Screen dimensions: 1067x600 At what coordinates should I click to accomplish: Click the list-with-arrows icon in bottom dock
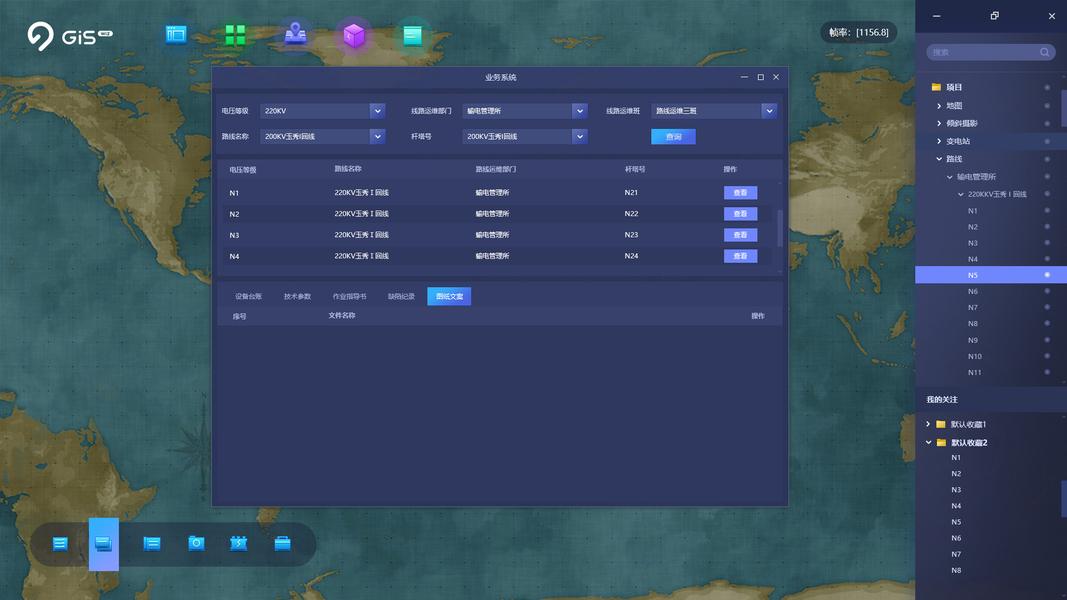(x=60, y=543)
